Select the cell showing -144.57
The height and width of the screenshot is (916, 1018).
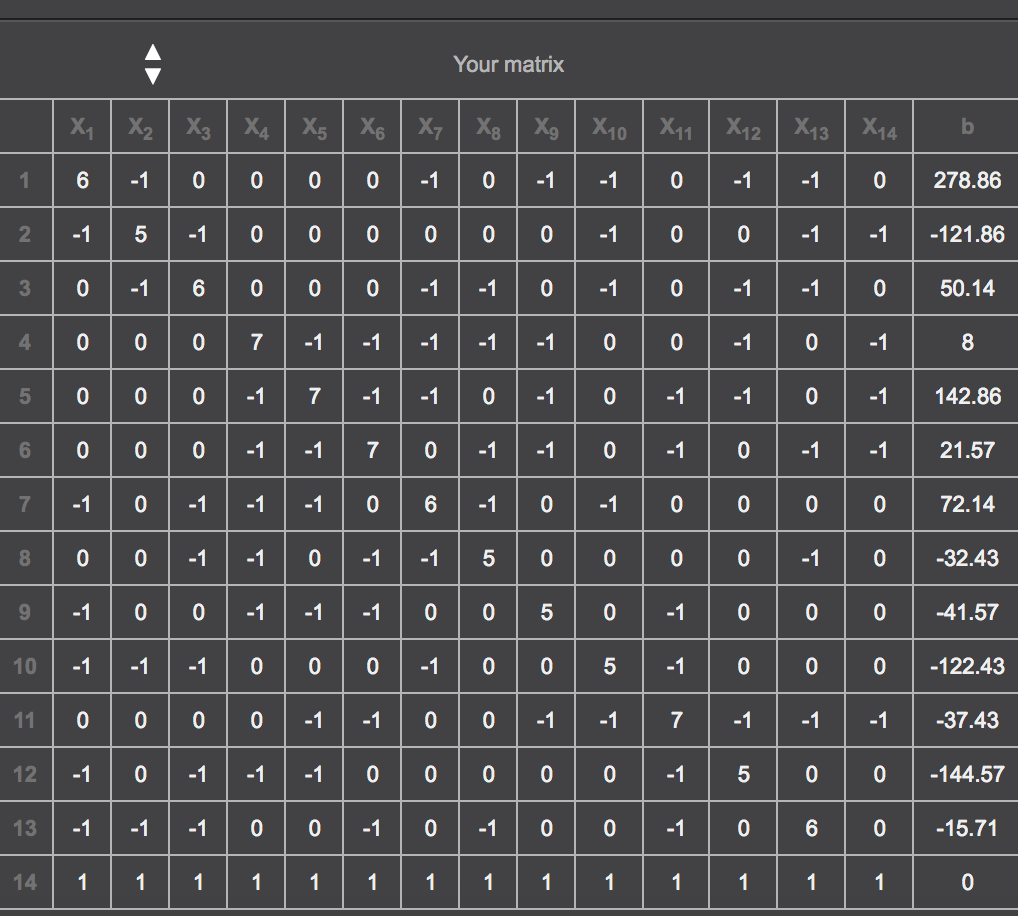point(966,774)
